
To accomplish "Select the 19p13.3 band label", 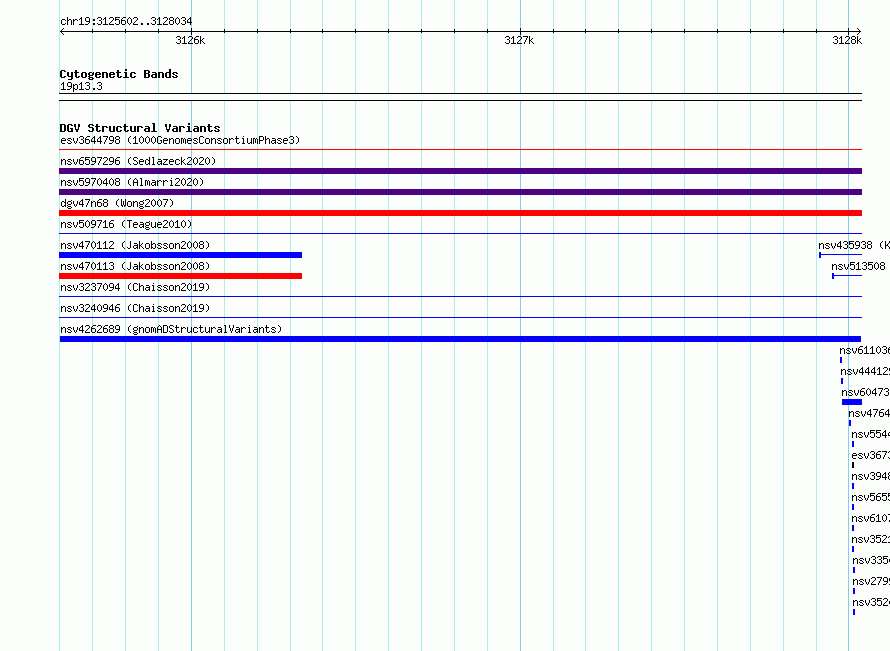I will coord(81,86).
